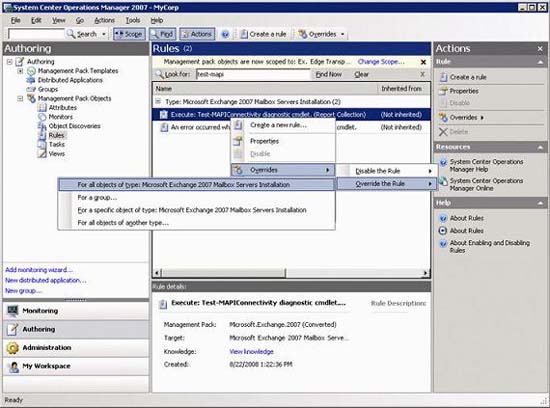The image size is (550, 408).
Task: Close the Look for search bar
Action: pos(423,74)
